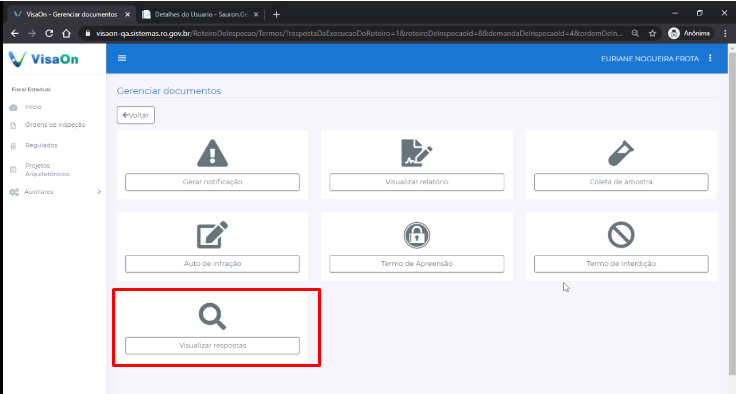The image size is (736, 394).
Task: Click the warning triangle icon above Gerar notificação
Action: (212, 153)
